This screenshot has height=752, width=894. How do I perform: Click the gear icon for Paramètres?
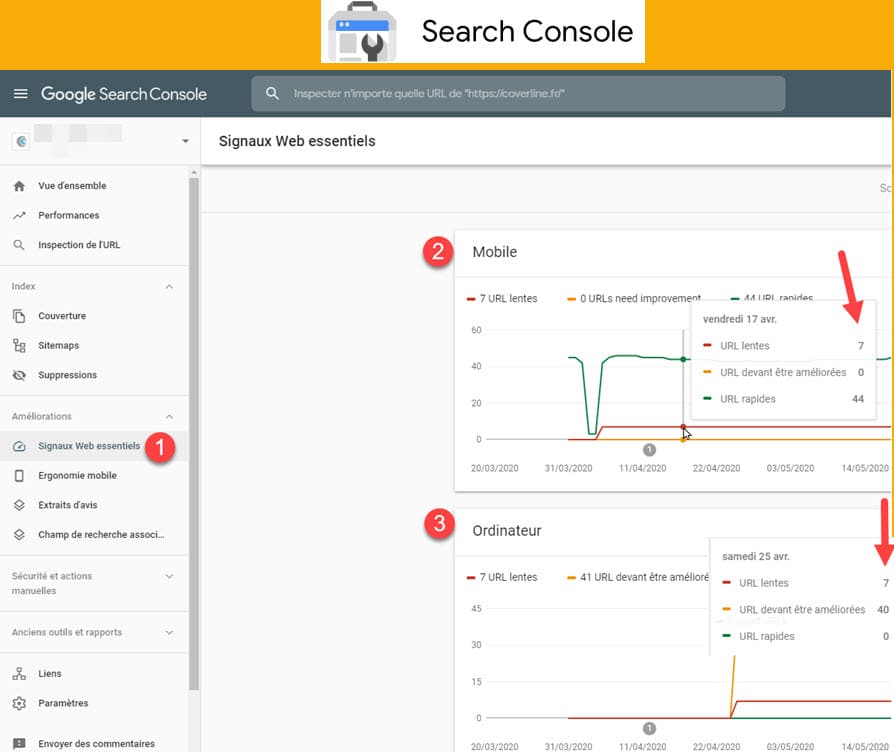(19, 704)
